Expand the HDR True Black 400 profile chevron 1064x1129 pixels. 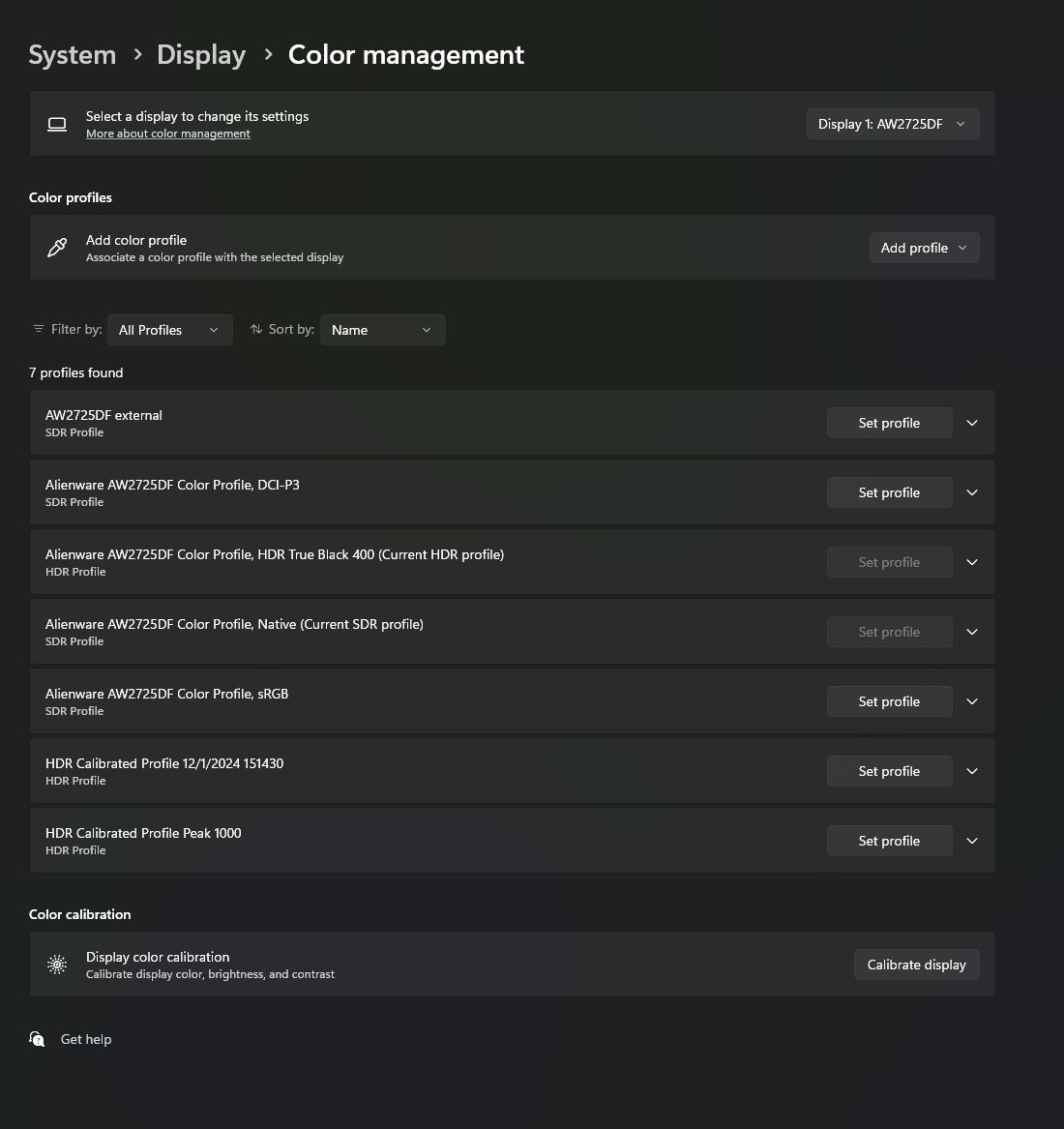972,562
